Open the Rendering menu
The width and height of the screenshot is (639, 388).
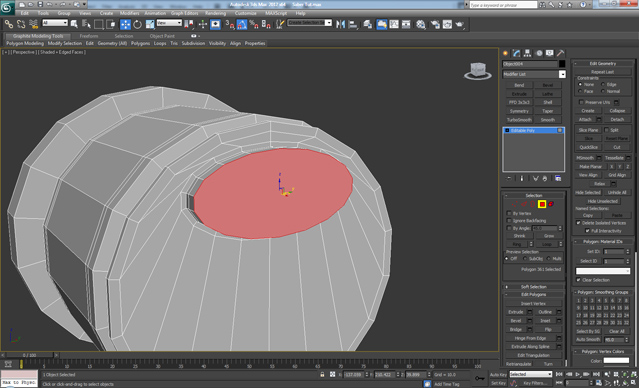tap(216, 13)
